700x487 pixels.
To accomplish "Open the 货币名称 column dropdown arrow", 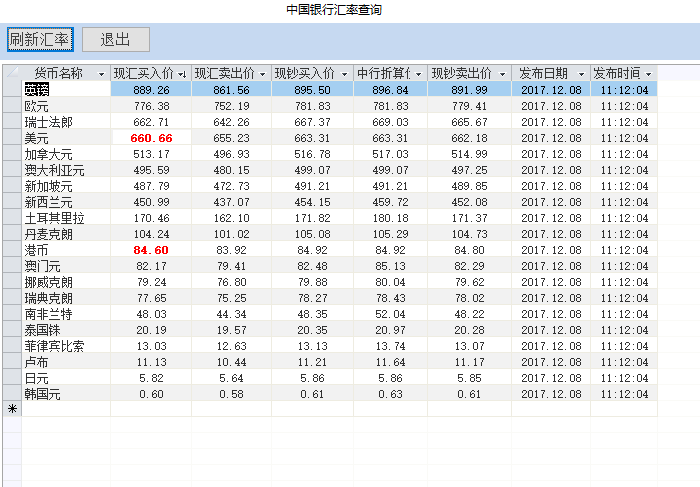I will click(x=101, y=74).
